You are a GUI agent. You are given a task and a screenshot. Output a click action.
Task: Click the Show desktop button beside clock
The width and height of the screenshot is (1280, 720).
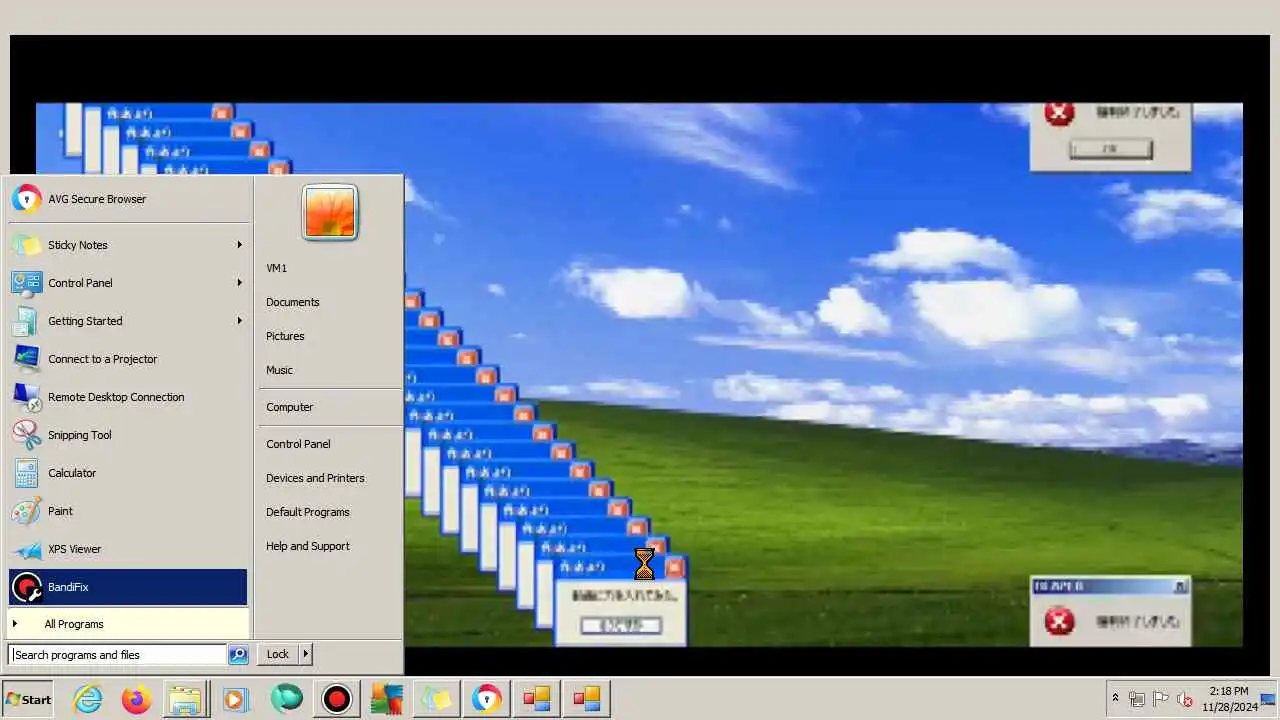(1270, 699)
